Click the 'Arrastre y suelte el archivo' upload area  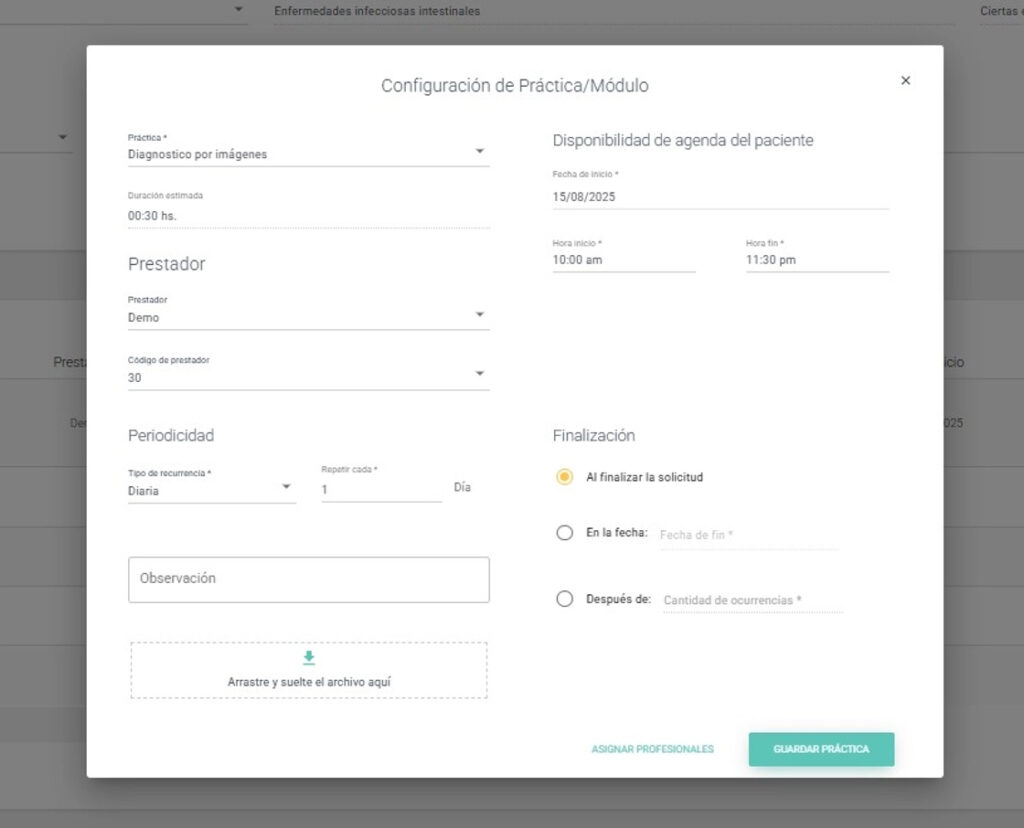(x=308, y=681)
